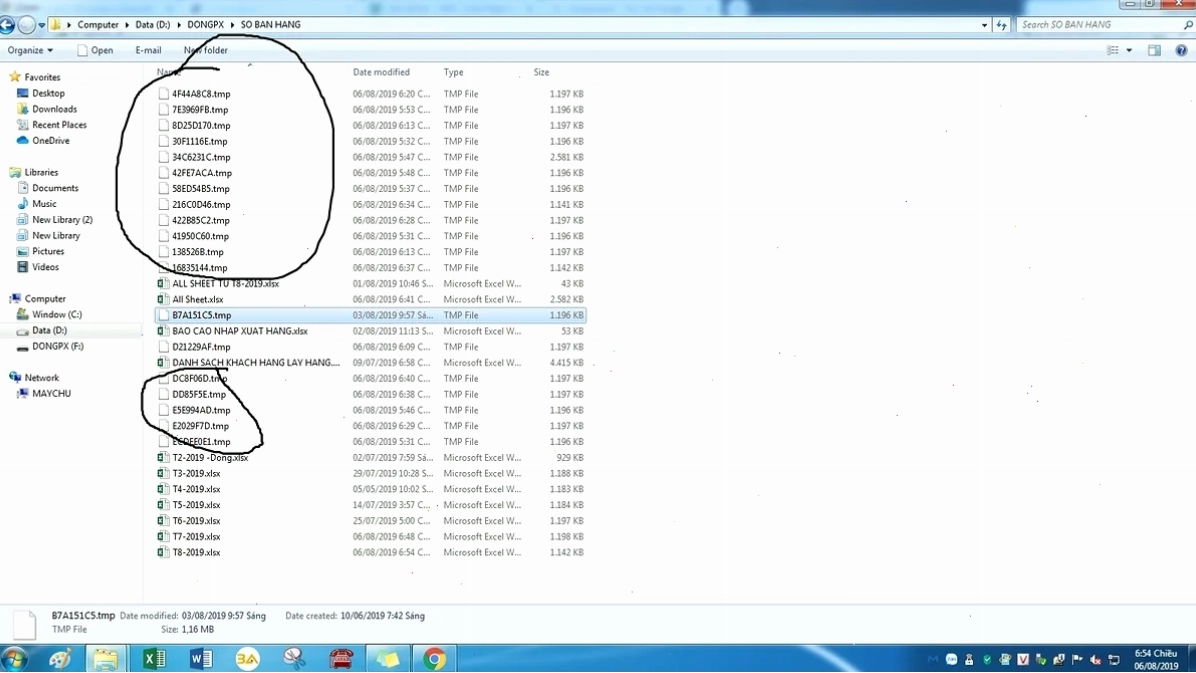Image resolution: width=1196 pixels, height=673 pixels.
Task: Sort by the Date modified column
Action: click(x=381, y=72)
